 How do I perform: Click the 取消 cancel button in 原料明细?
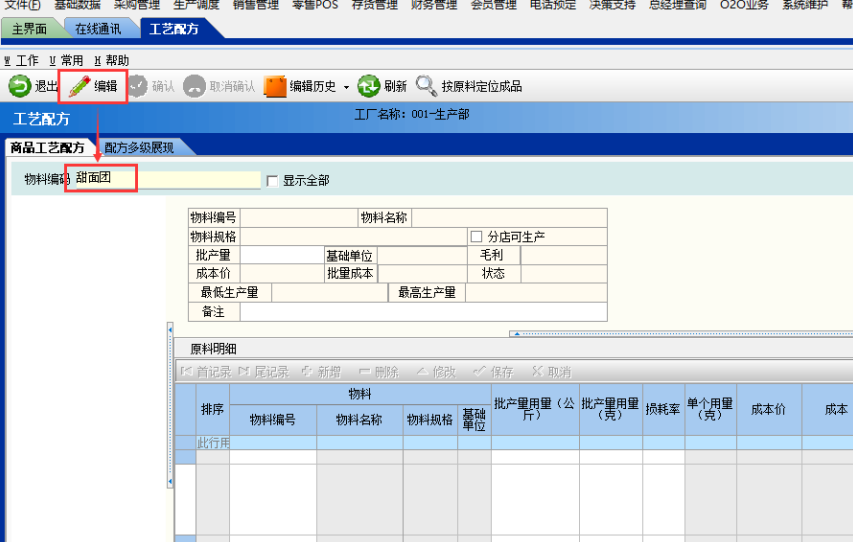pos(552,372)
